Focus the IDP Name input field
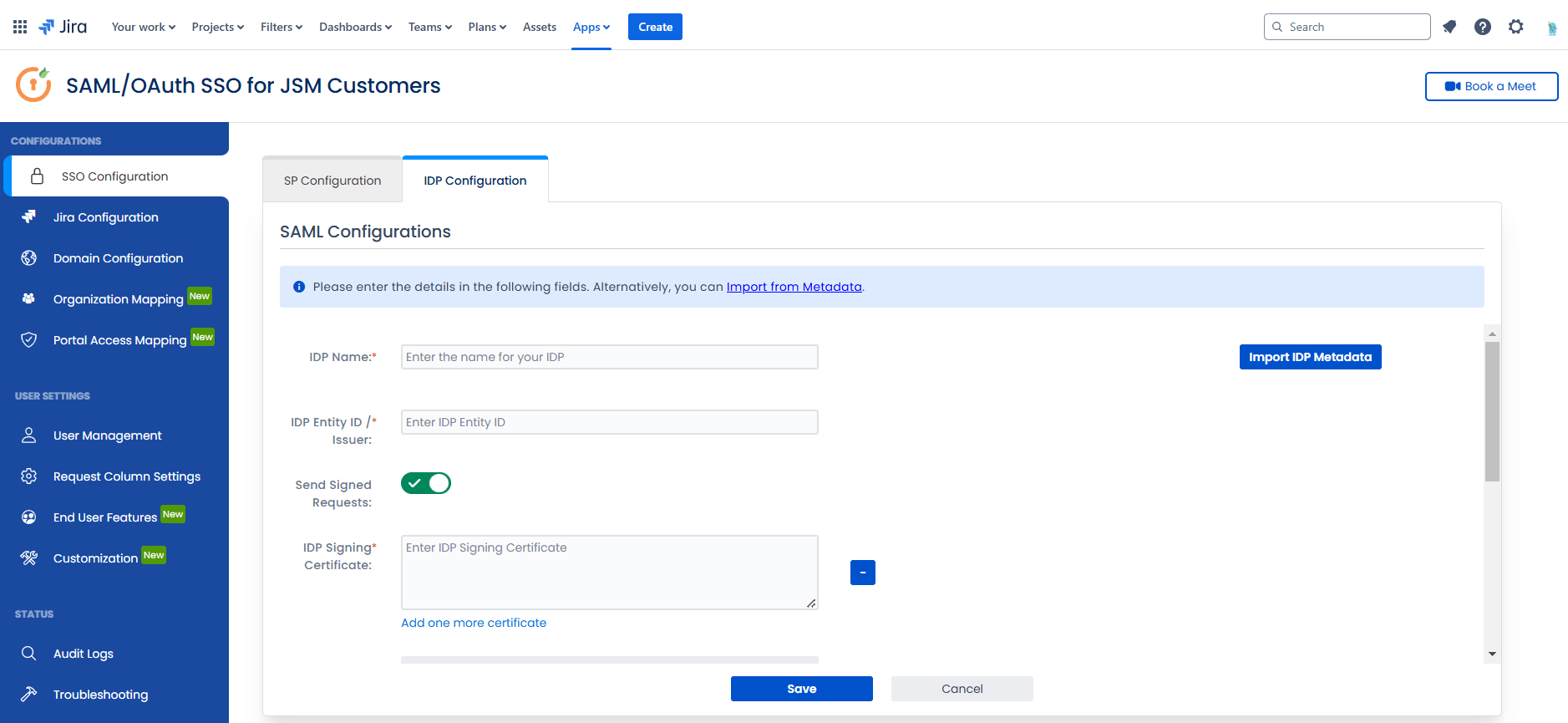 point(610,357)
